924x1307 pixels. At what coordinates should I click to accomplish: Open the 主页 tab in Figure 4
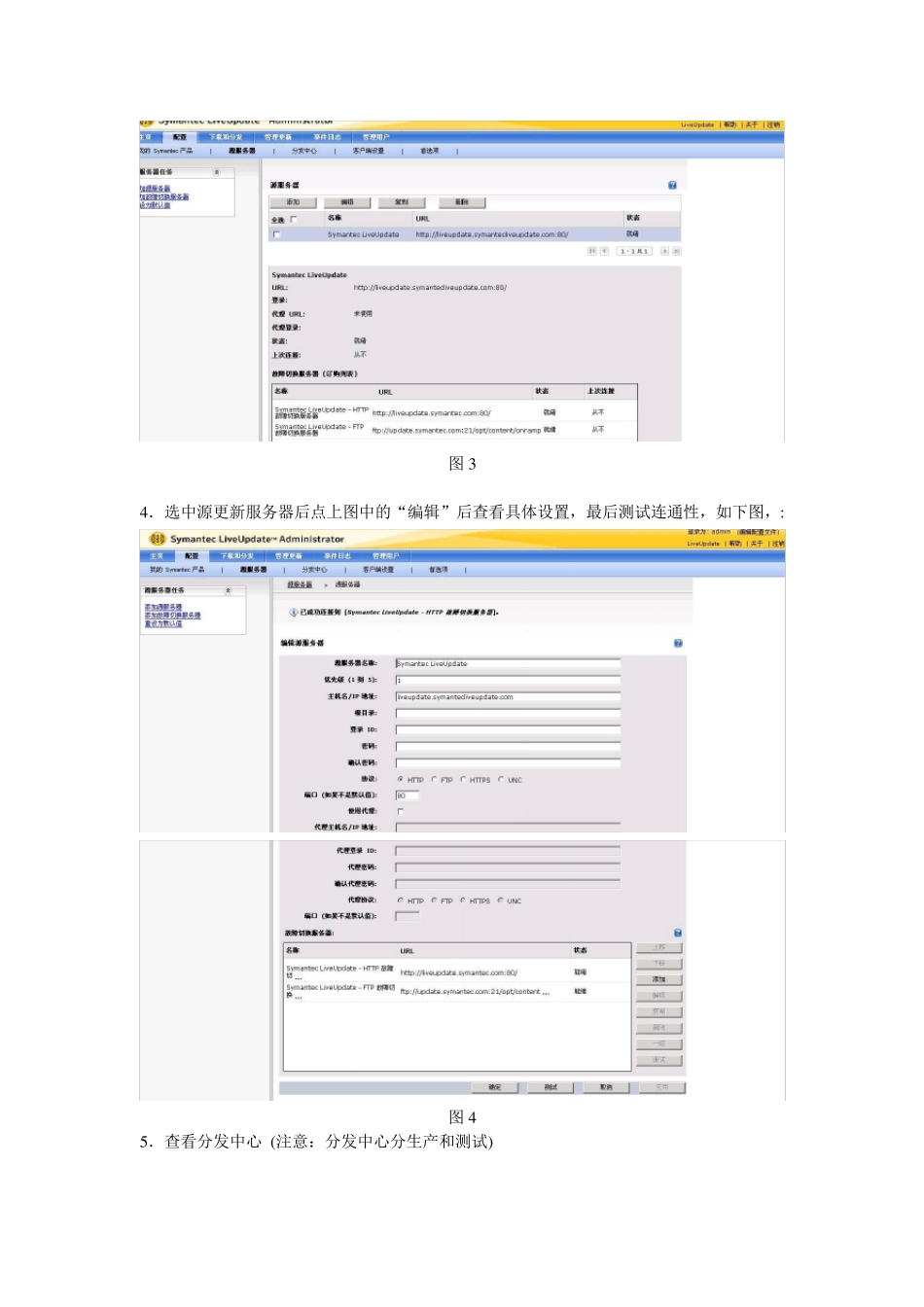157,556
